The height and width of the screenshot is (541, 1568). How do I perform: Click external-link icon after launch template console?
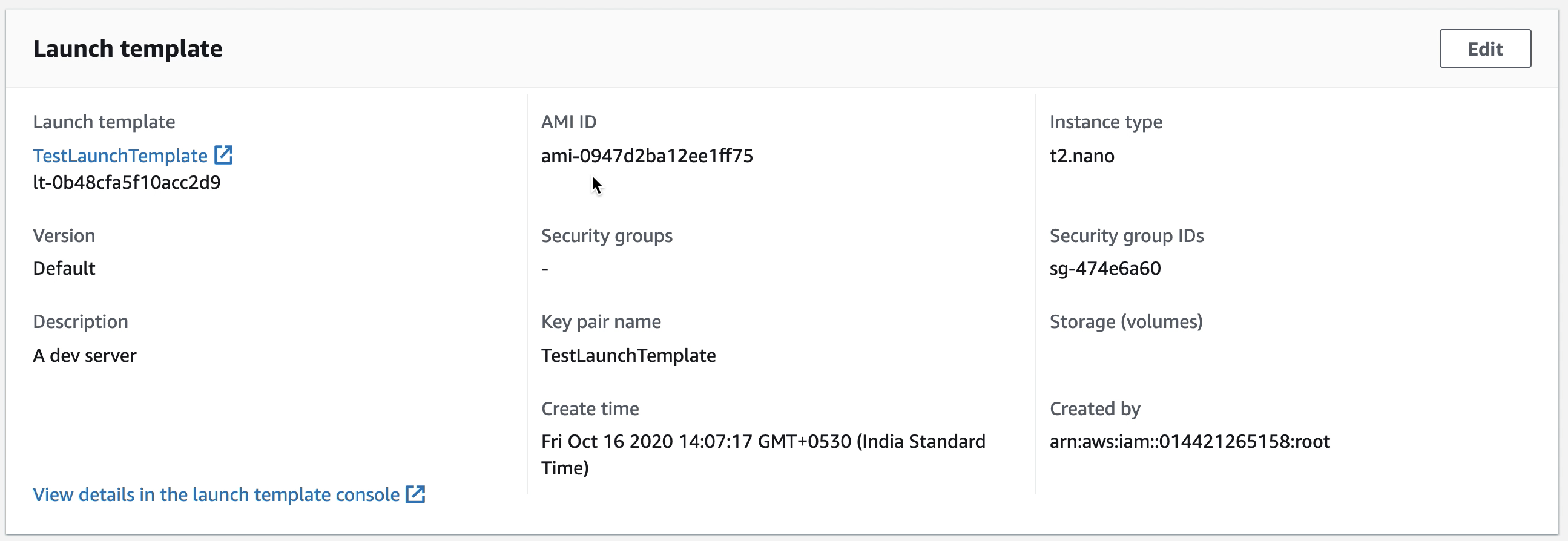[x=415, y=494]
